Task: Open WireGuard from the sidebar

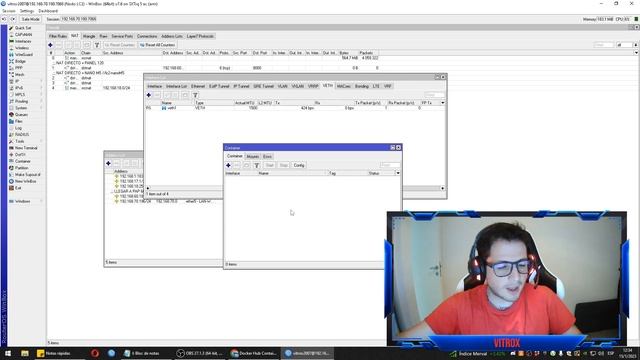Action: [x=24, y=54]
